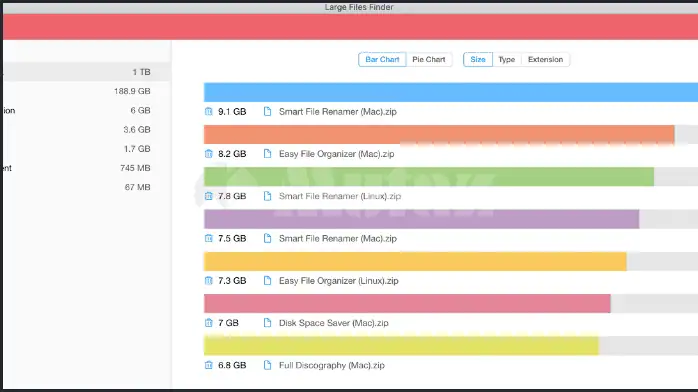698x392 pixels.
Task: Click the pink bar above the 7 GB file
Action: [x=407, y=303]
